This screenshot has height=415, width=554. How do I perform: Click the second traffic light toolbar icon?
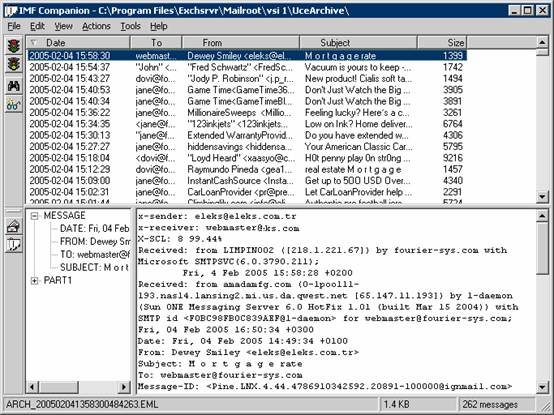coord(14,64)
